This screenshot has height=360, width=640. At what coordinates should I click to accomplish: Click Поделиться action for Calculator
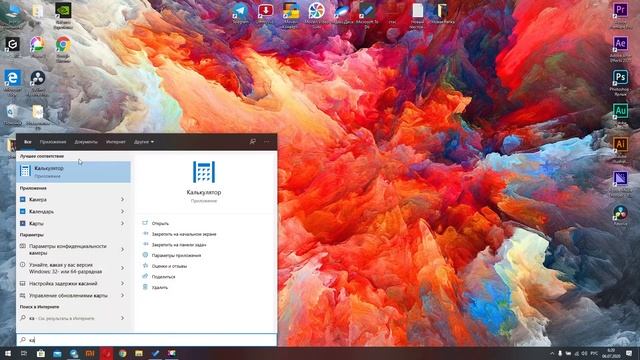click(163, 277)
